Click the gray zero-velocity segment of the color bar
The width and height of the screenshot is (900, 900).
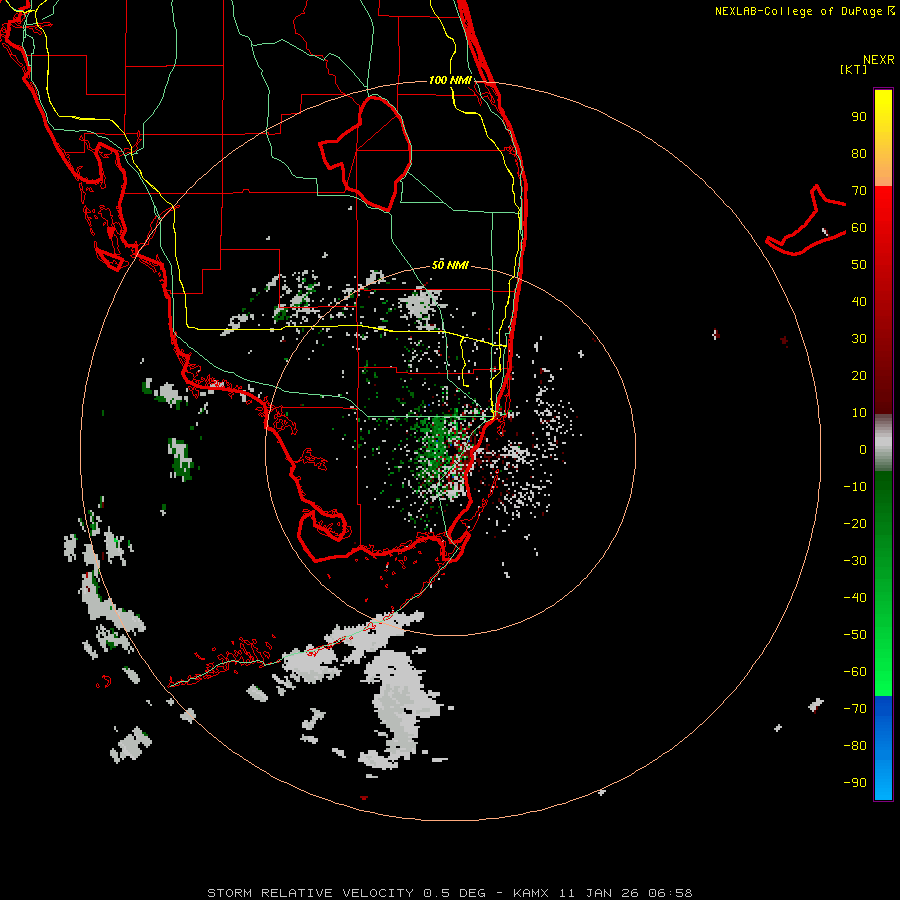pos(883,443)
